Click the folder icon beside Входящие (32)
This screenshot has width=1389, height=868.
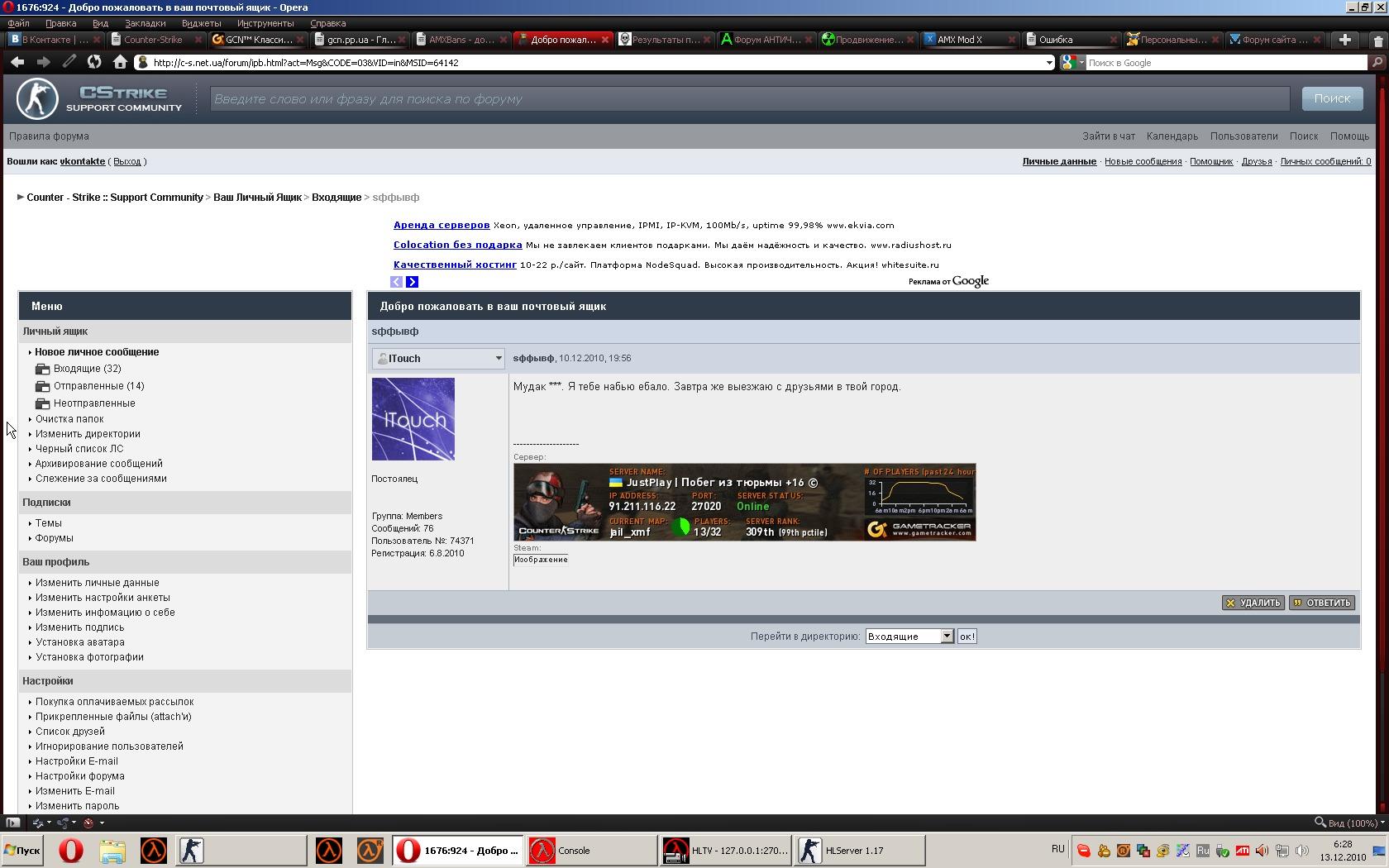point(43,369)
